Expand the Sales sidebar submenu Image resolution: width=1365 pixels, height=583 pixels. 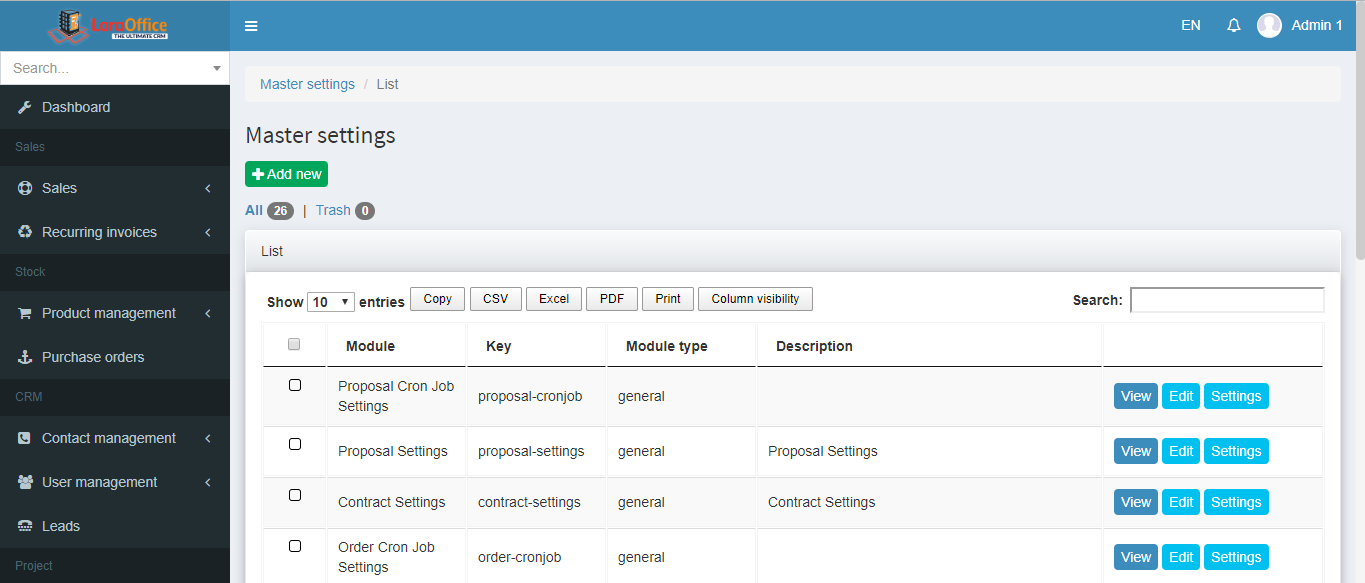[114, 188]
